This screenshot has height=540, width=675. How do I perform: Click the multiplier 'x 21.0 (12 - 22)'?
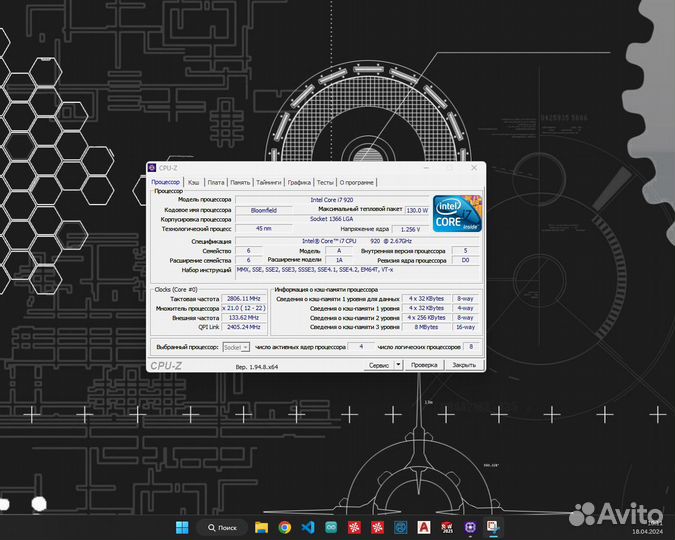pyautogui.click(x=244, y=308)
